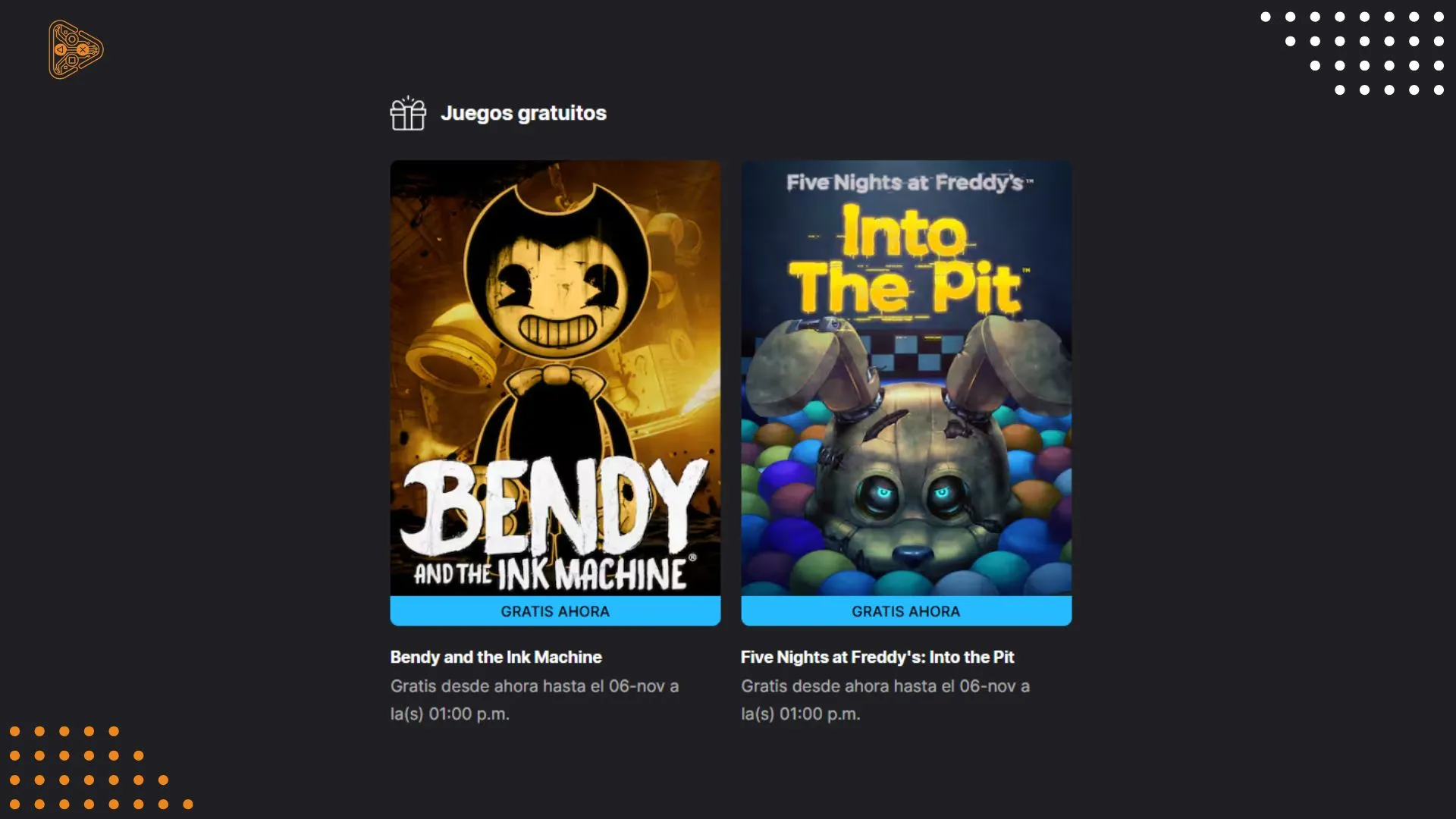Click the orange dot pattern decoration
This screenshot has height=819, width=1456.
click(x=101, y=767)
